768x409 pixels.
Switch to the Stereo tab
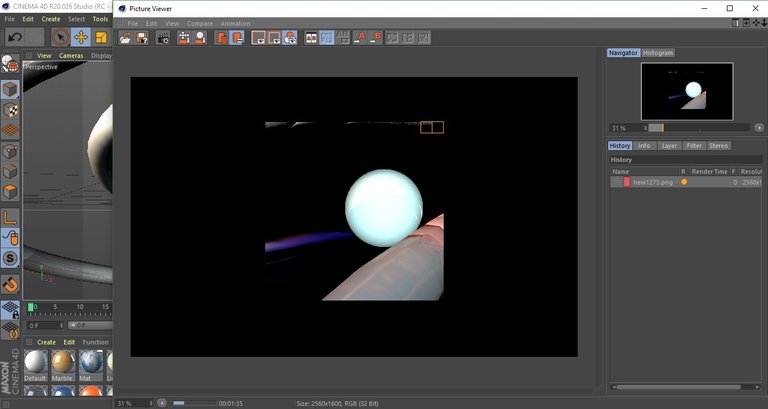(719, 145)
